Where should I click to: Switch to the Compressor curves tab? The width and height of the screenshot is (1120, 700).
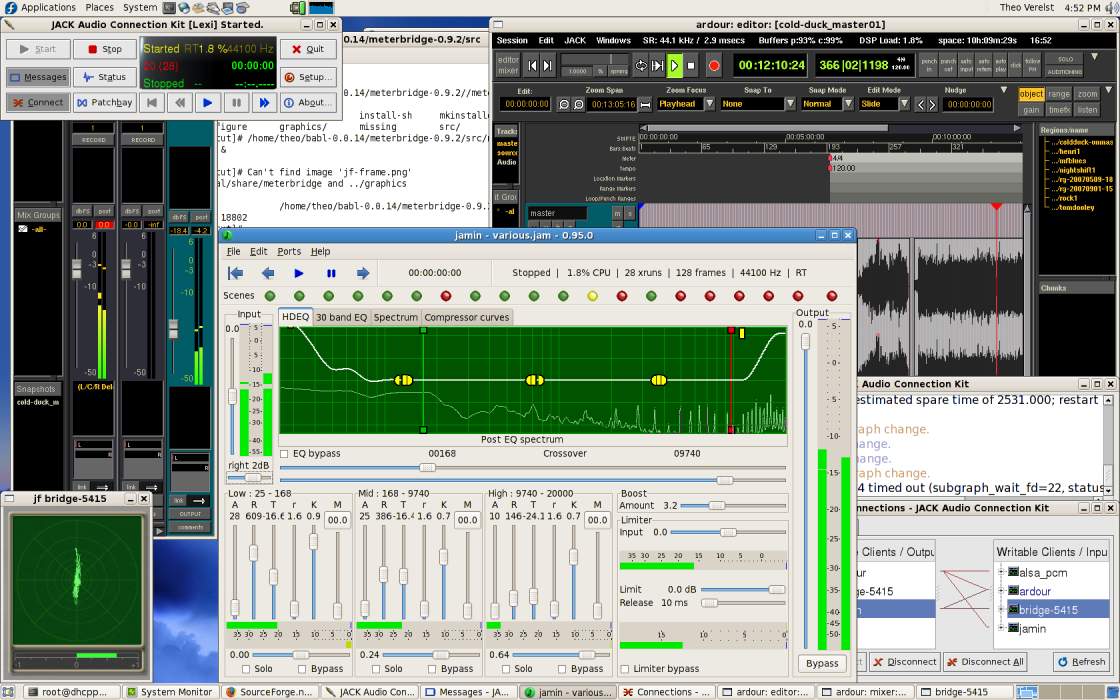click(466, 317)
